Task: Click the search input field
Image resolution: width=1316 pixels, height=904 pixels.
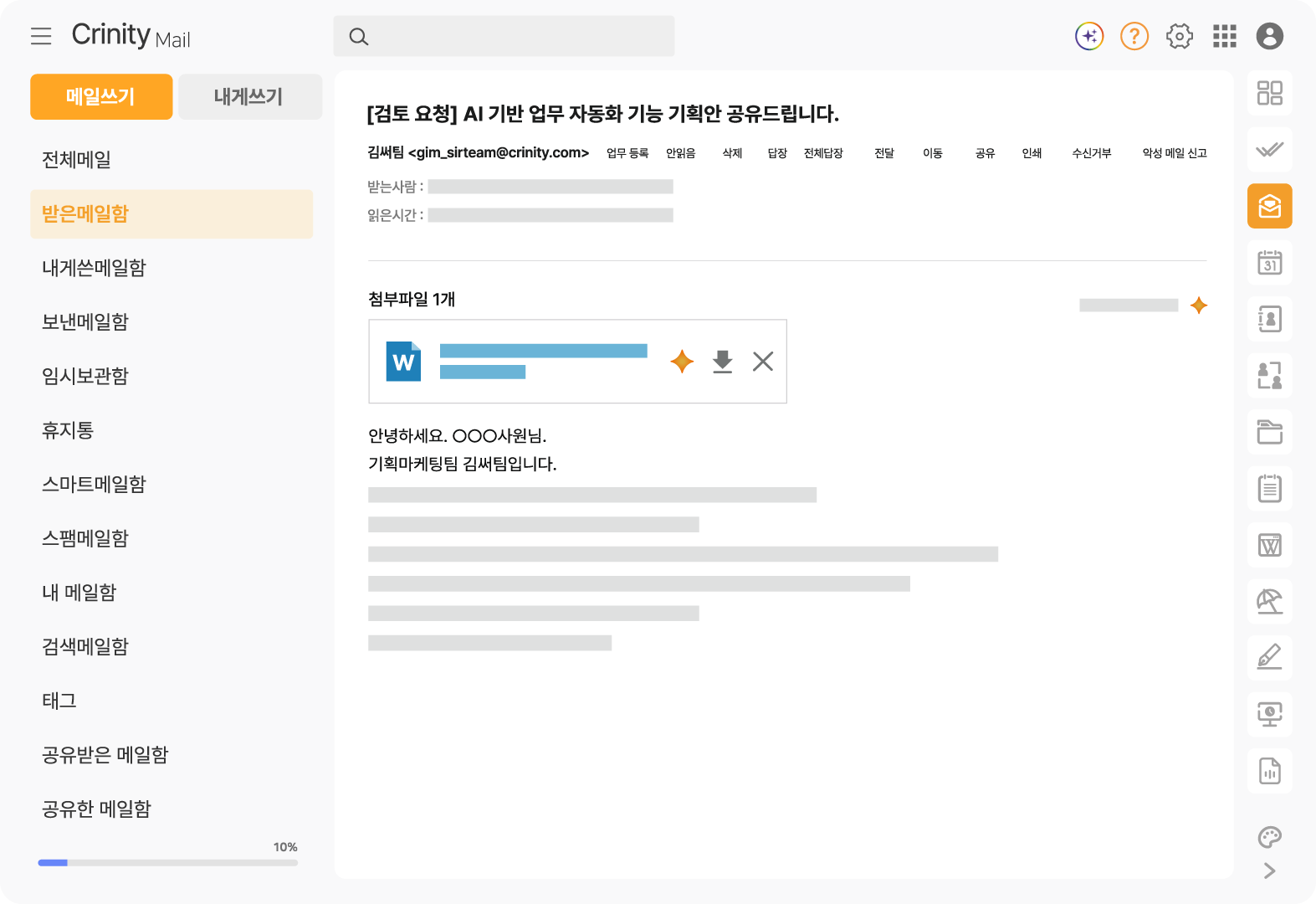Action: point(504,36)
